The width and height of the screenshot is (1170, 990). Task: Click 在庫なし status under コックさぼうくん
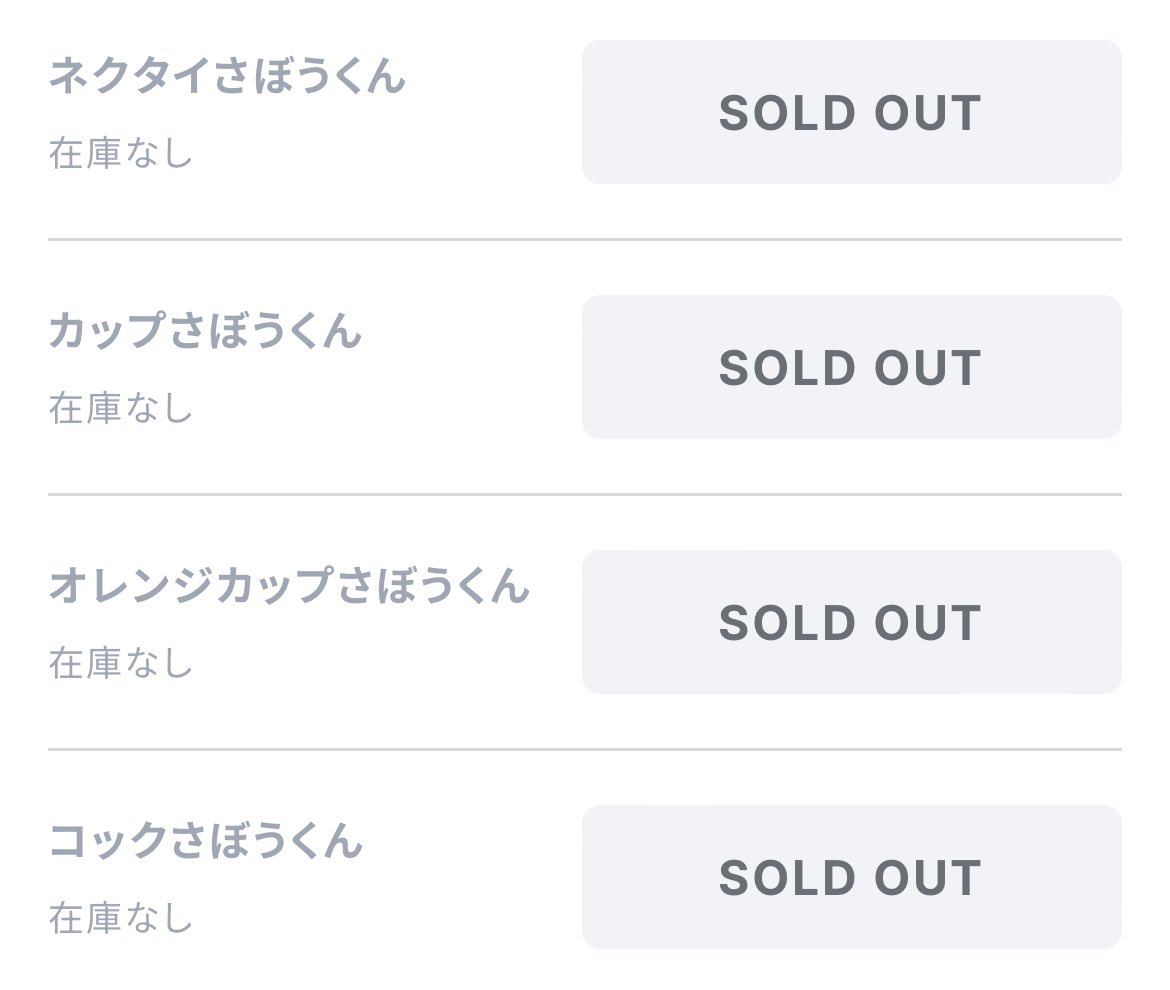[x=121, y=919]
